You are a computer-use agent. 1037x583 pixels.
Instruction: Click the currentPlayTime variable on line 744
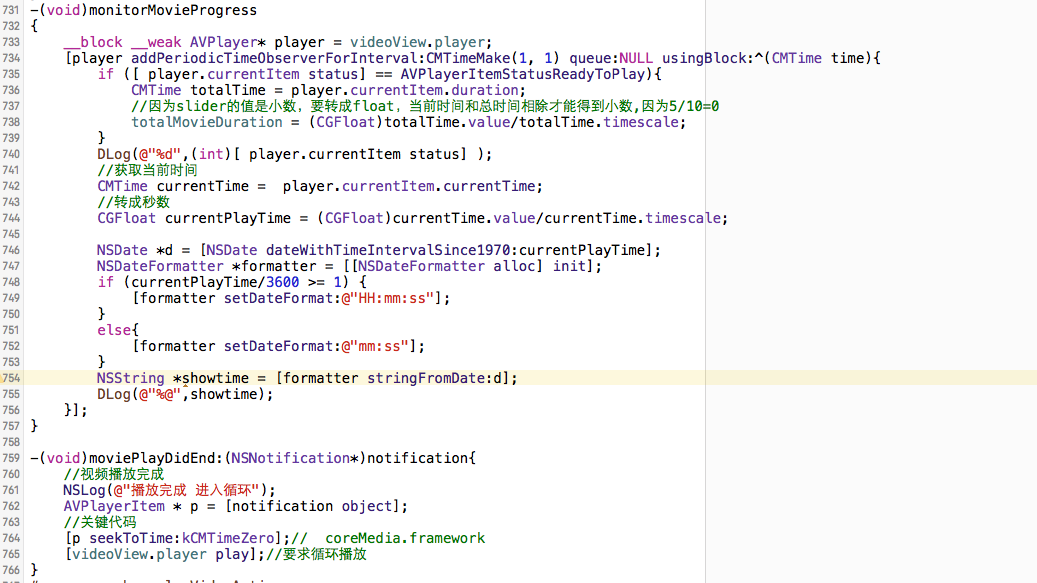click(x=228, y=218)
